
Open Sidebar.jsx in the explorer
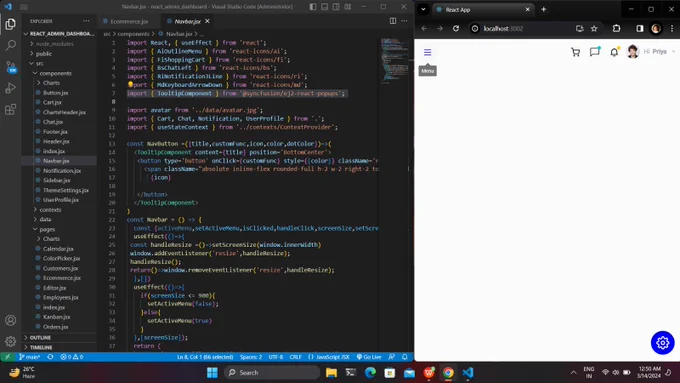(x=56, y=180)
